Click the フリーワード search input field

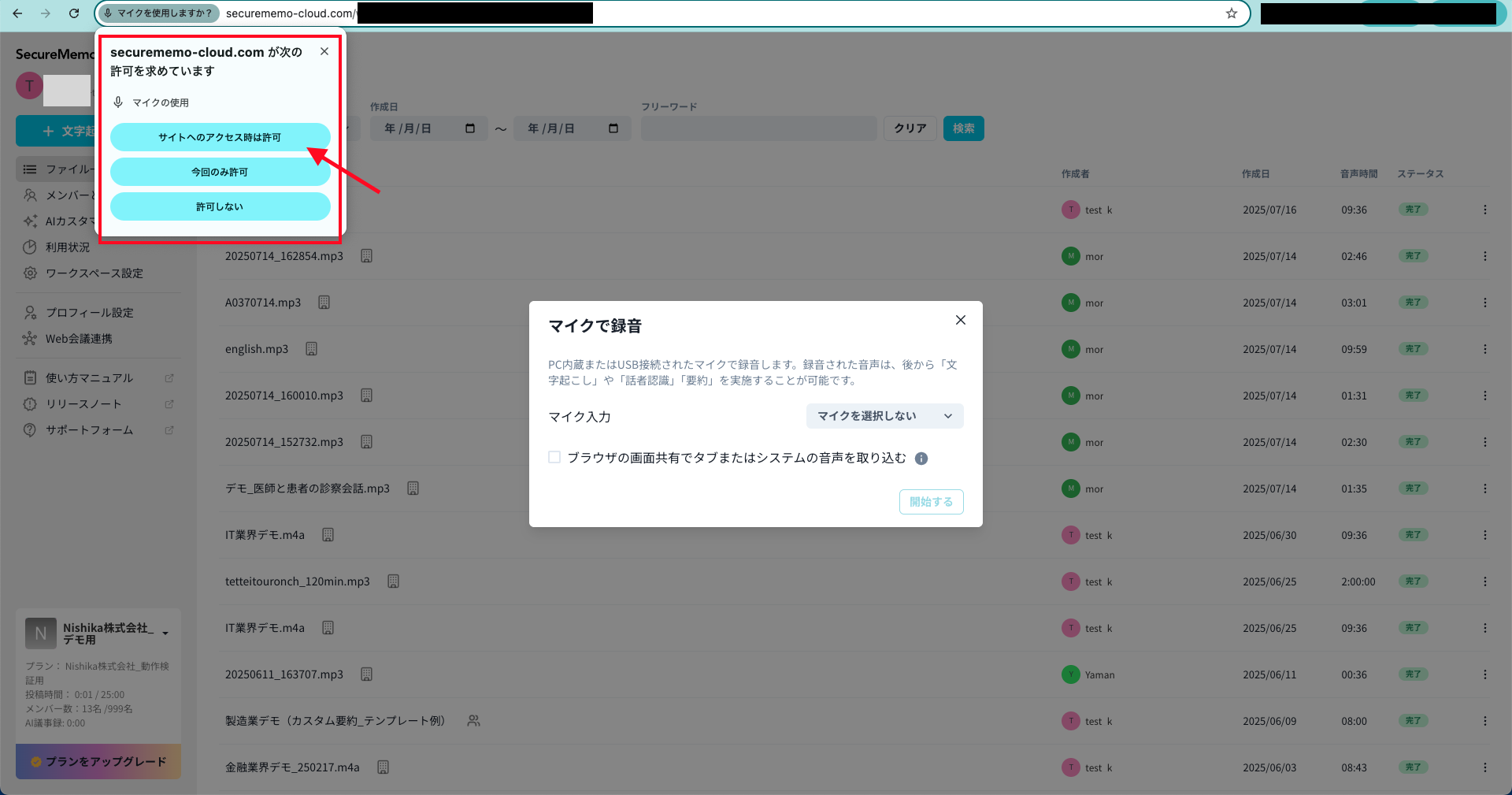pos(758,128)
